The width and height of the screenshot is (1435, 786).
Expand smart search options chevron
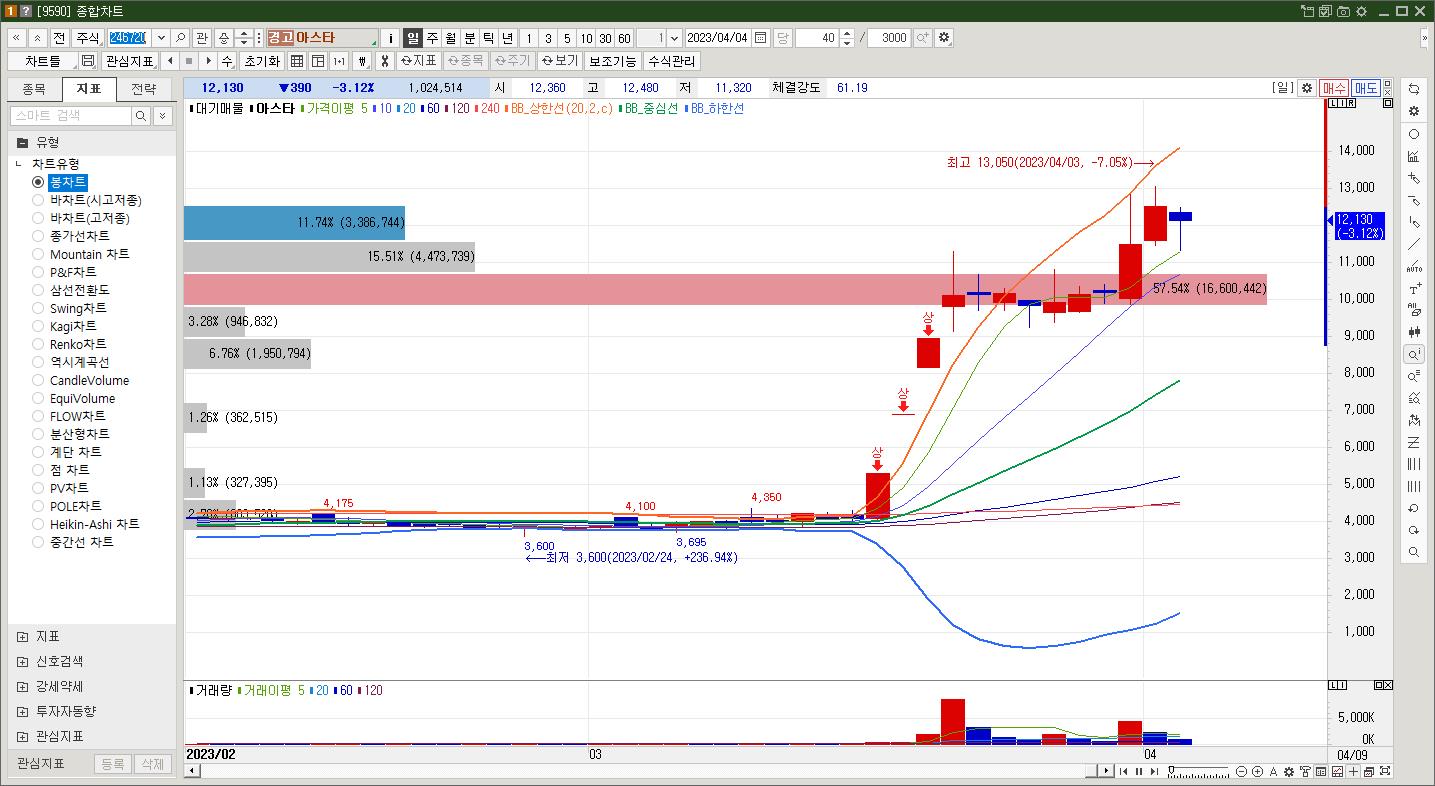(x=163, y=116)
